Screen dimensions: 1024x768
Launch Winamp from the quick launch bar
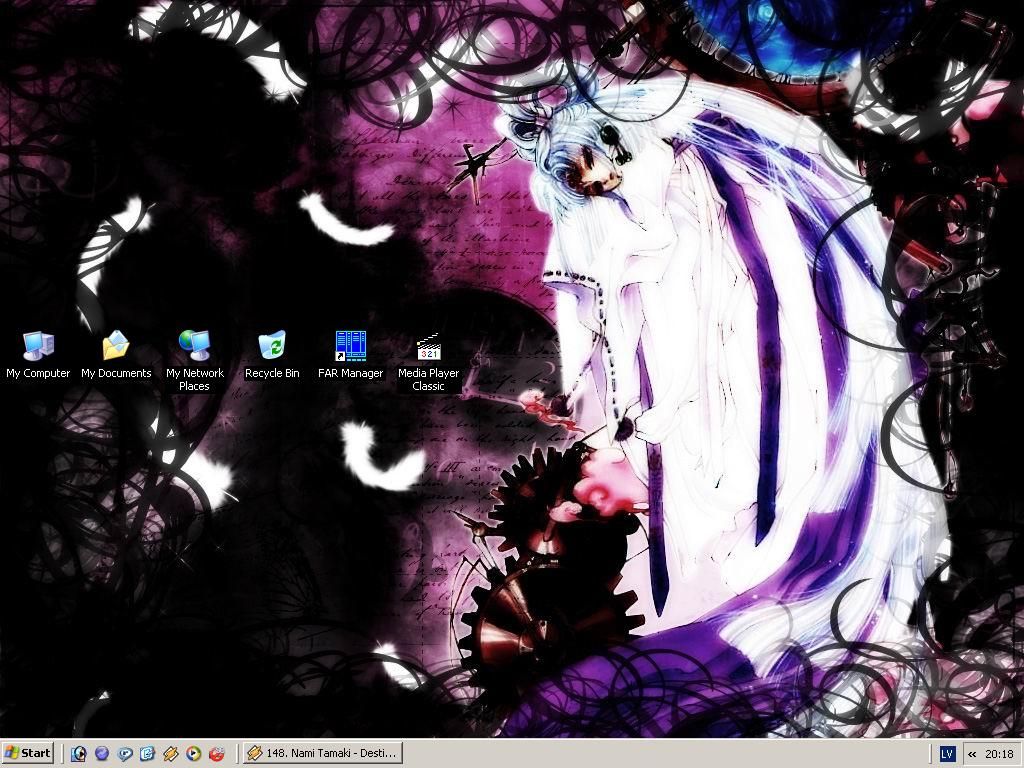point(170,754)
